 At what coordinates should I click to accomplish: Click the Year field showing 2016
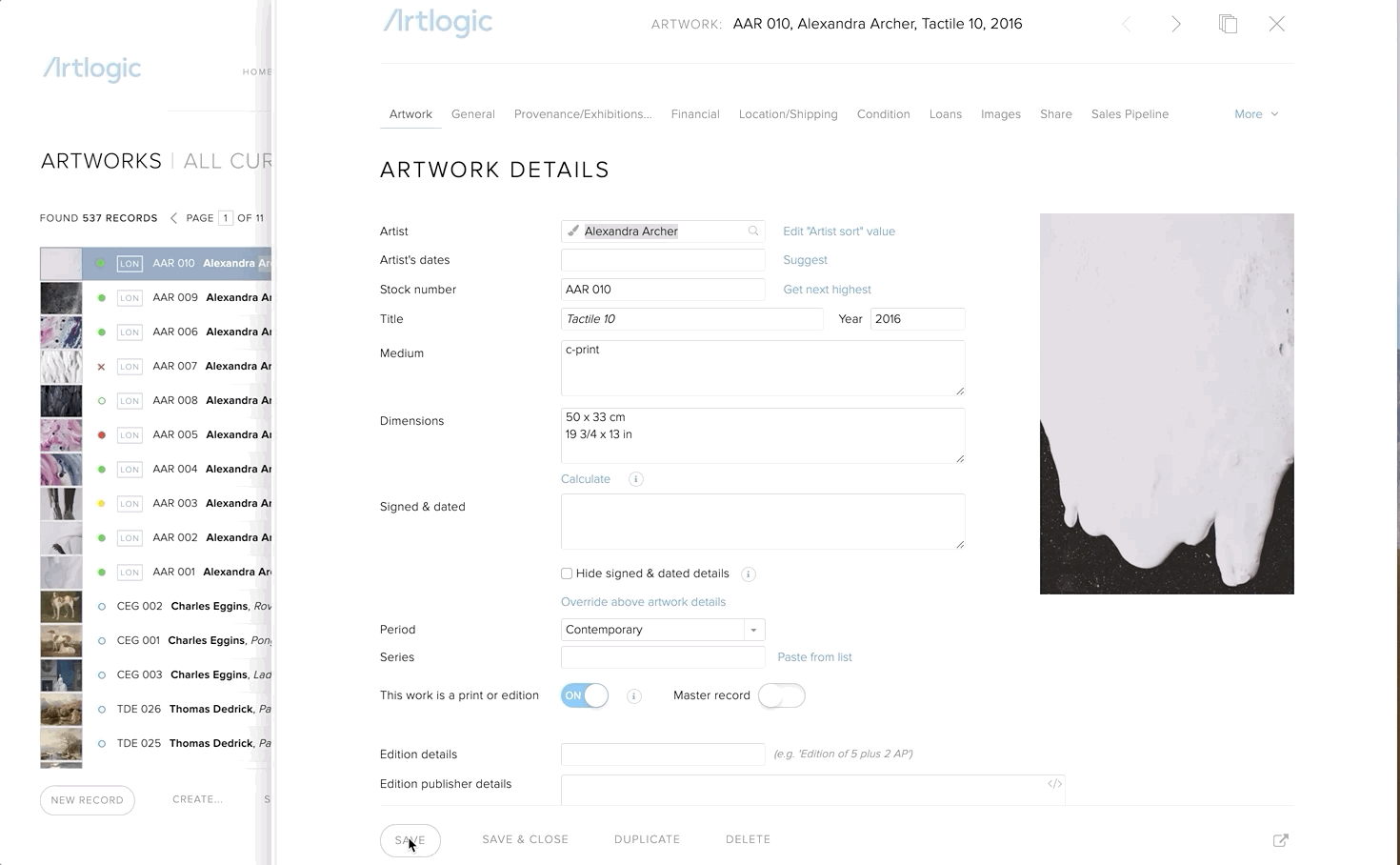[917, 319]
